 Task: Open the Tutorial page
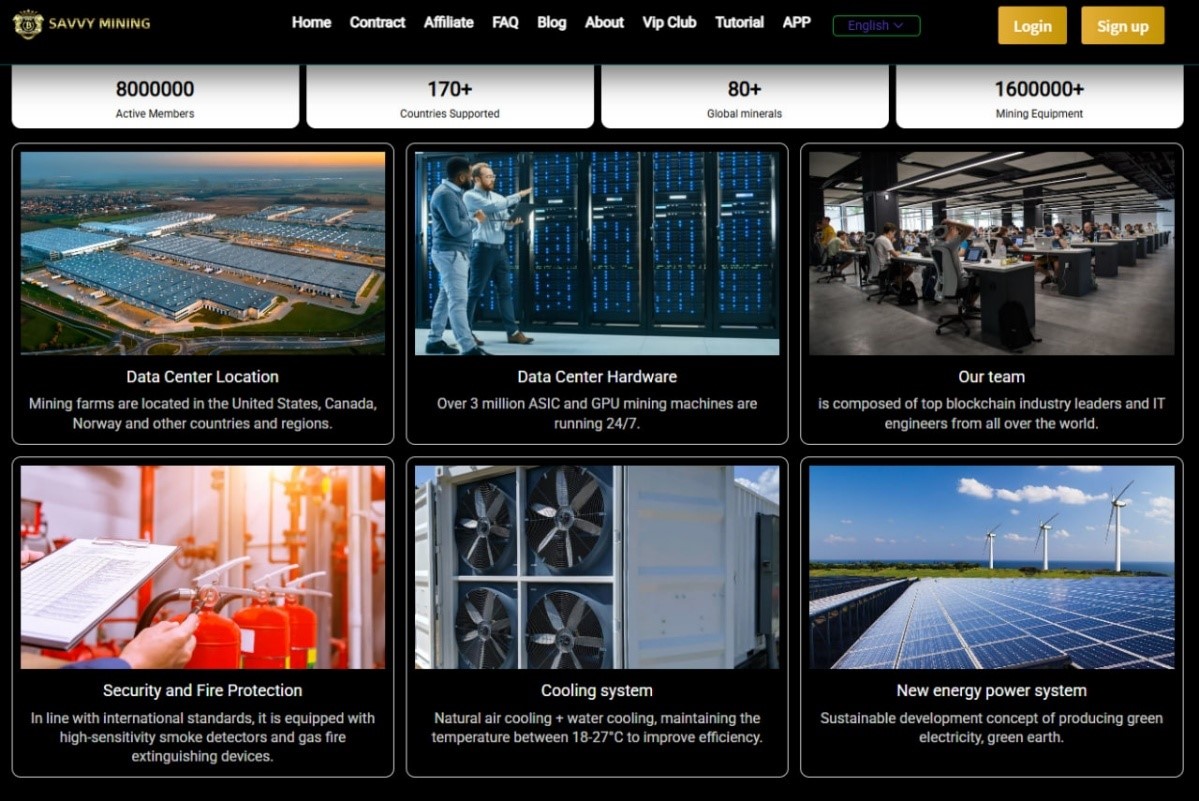click(x=739, y=22)
